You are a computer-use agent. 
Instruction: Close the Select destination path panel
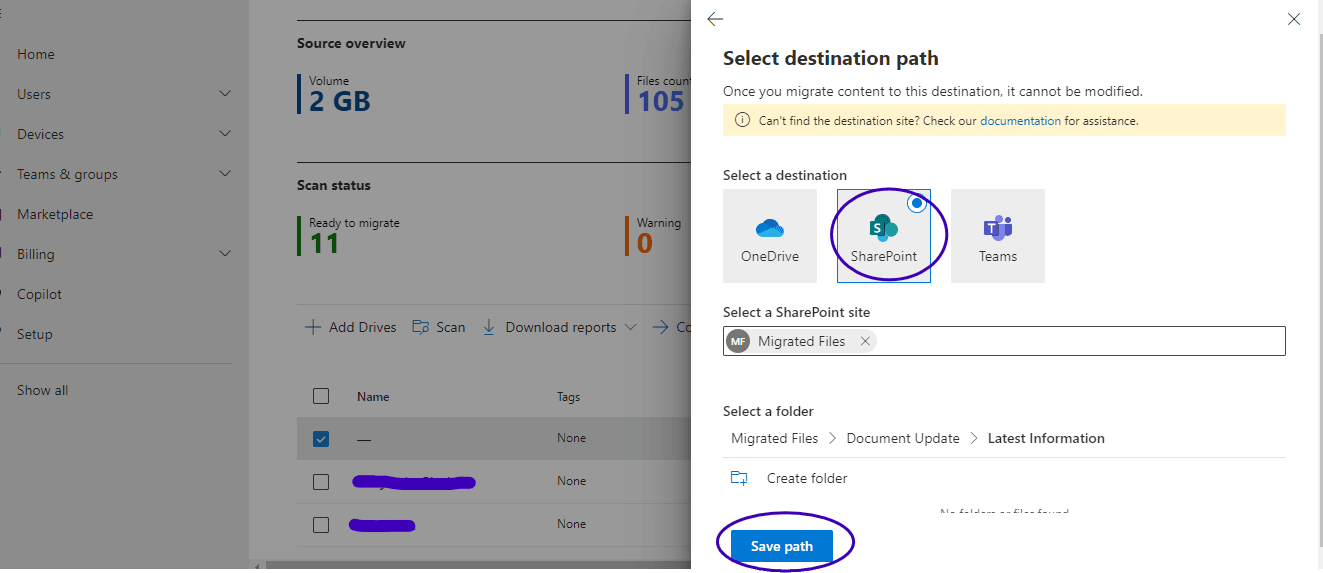(1294, 19)
